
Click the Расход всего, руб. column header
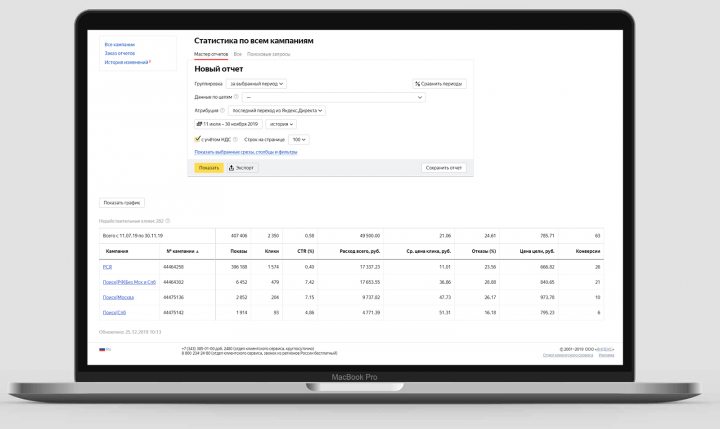coord(360,251)
